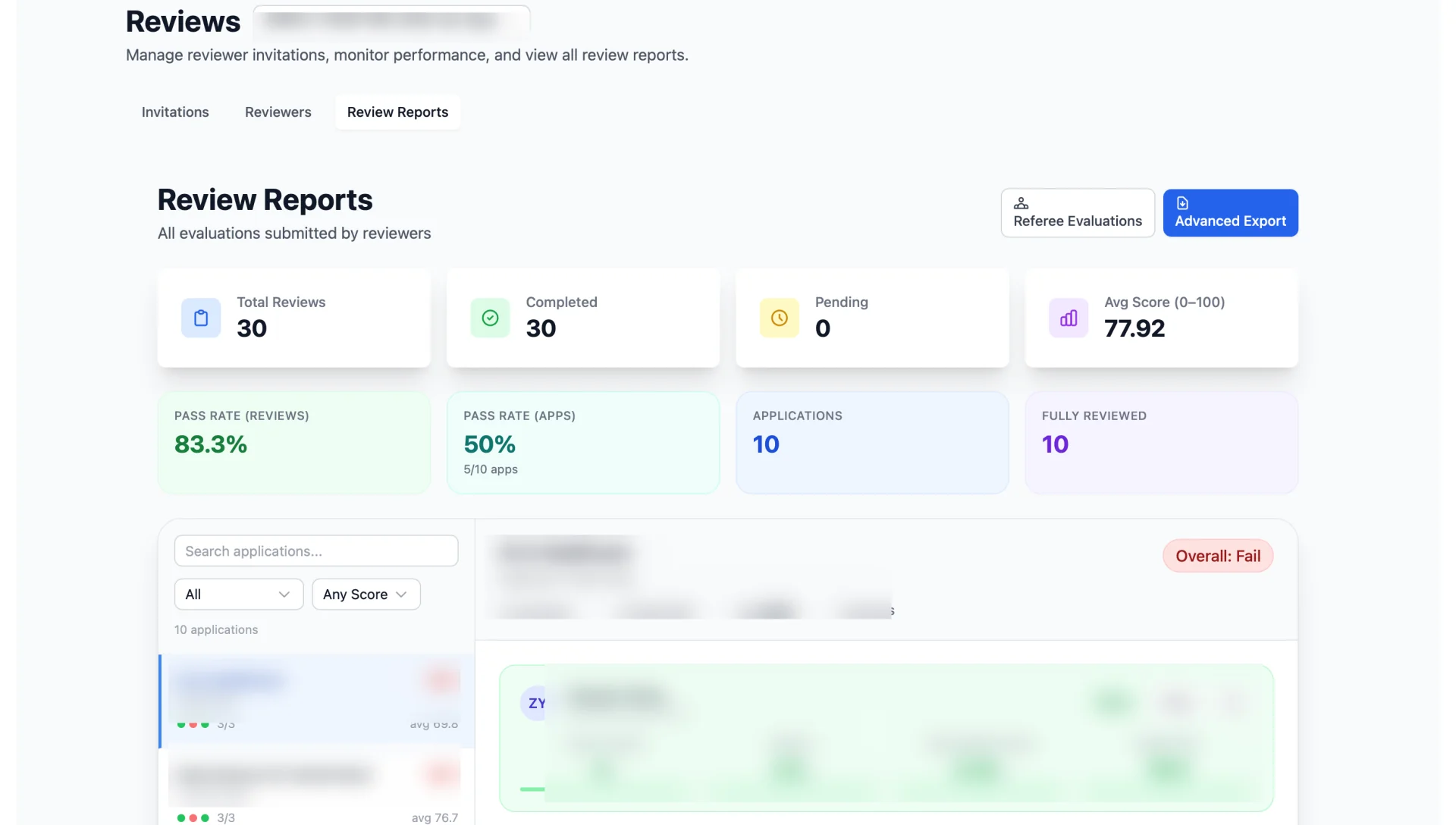Open the Any Score filter dropdown
Screen dimensions: 1456x825
click(366, 594)
